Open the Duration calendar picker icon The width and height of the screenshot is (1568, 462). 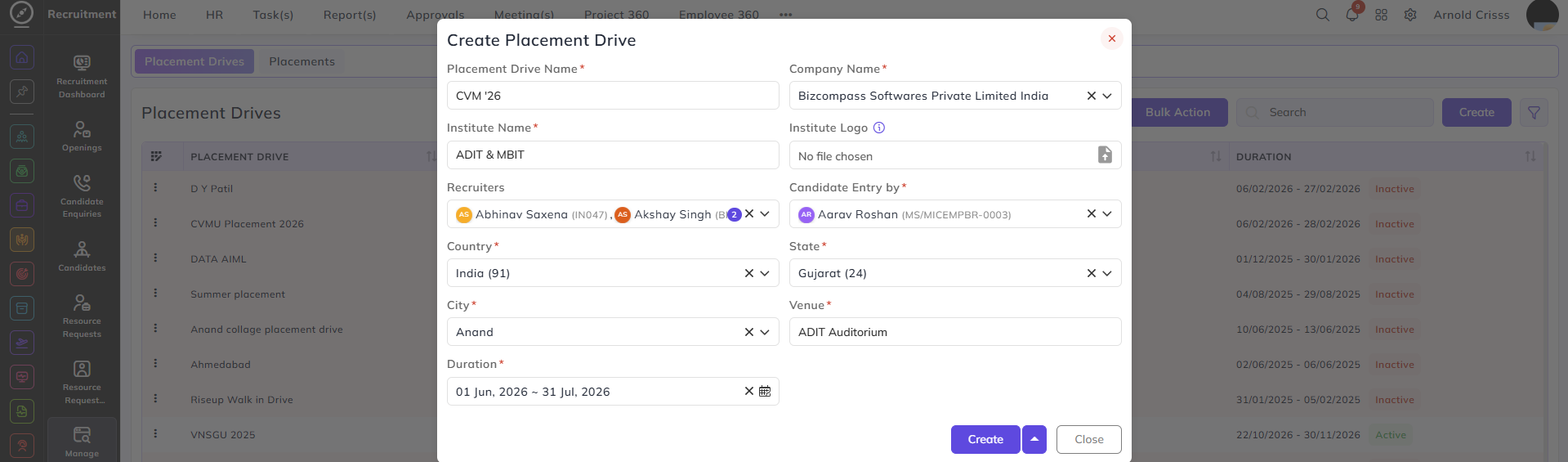click(x=765, y=391)
